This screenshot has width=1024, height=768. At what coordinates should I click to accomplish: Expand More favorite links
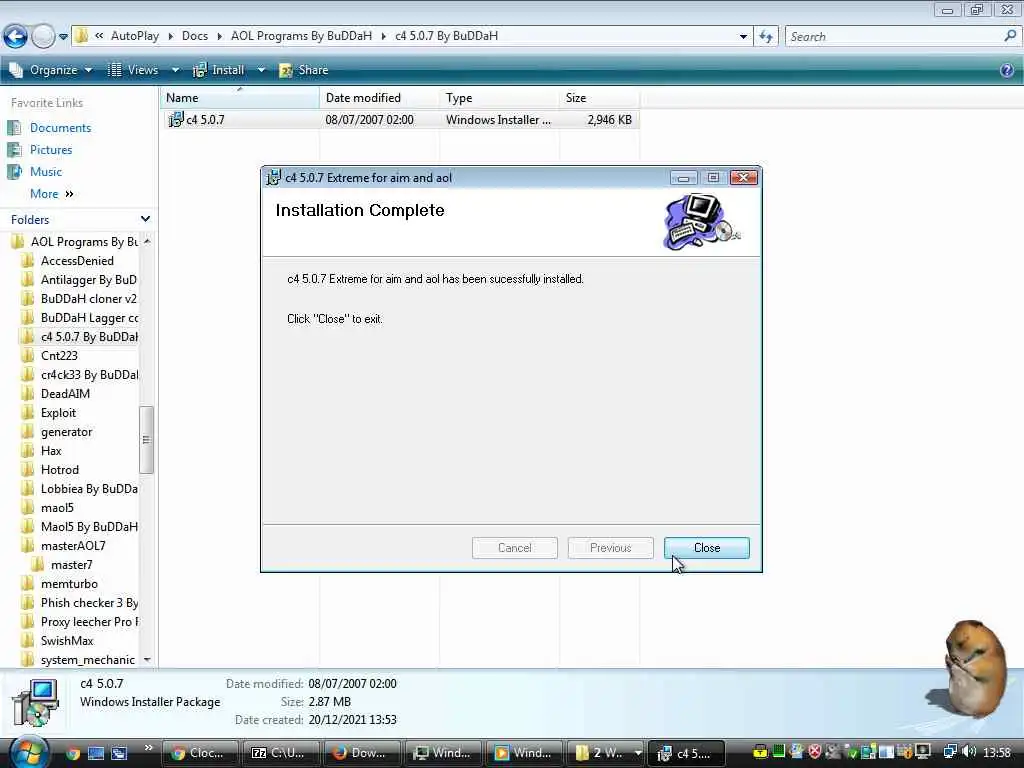pyautogui.click(x=52, y=194)
